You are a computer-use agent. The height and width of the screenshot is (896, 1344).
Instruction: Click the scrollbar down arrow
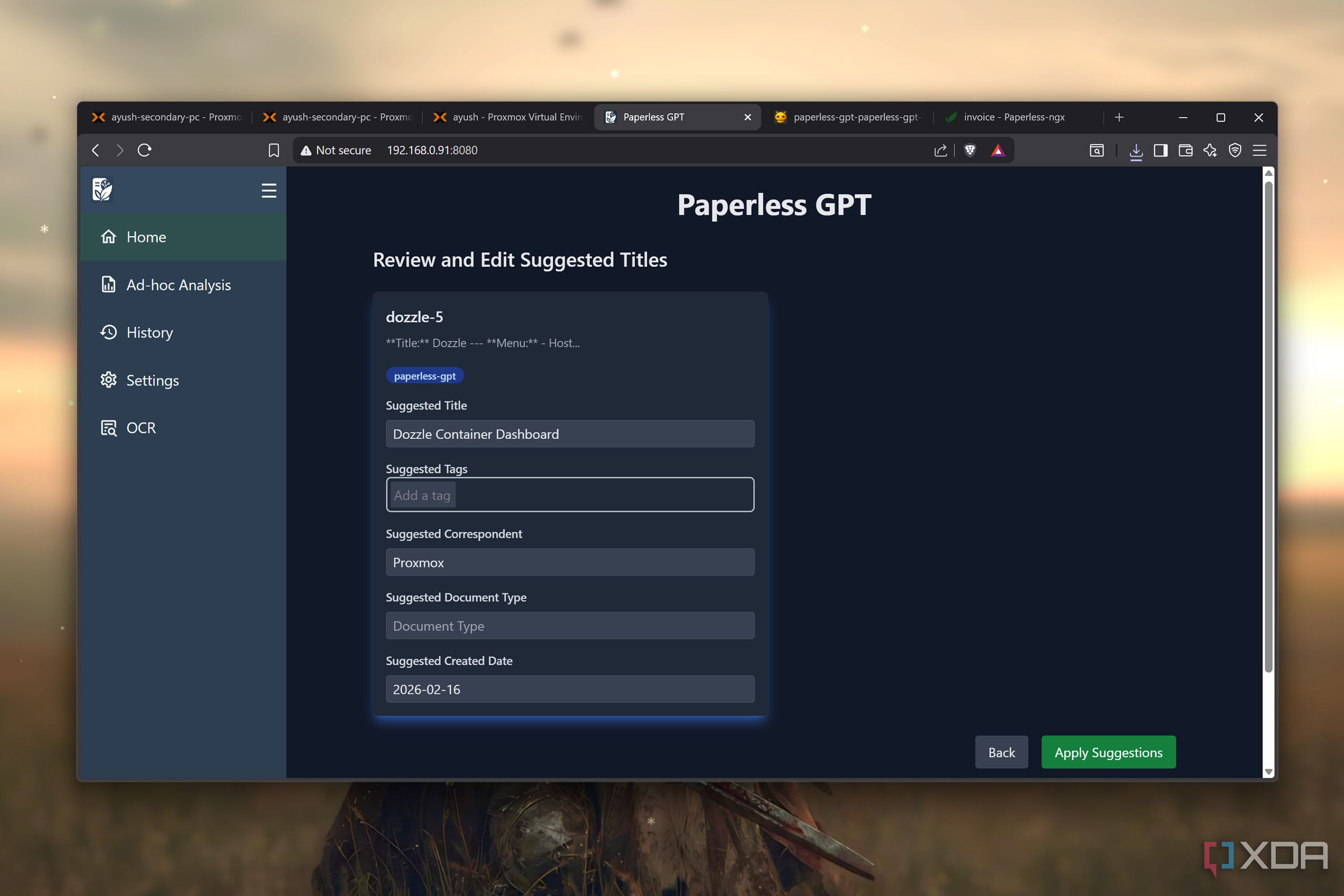pyautogui.click(x=1268, y=771)
